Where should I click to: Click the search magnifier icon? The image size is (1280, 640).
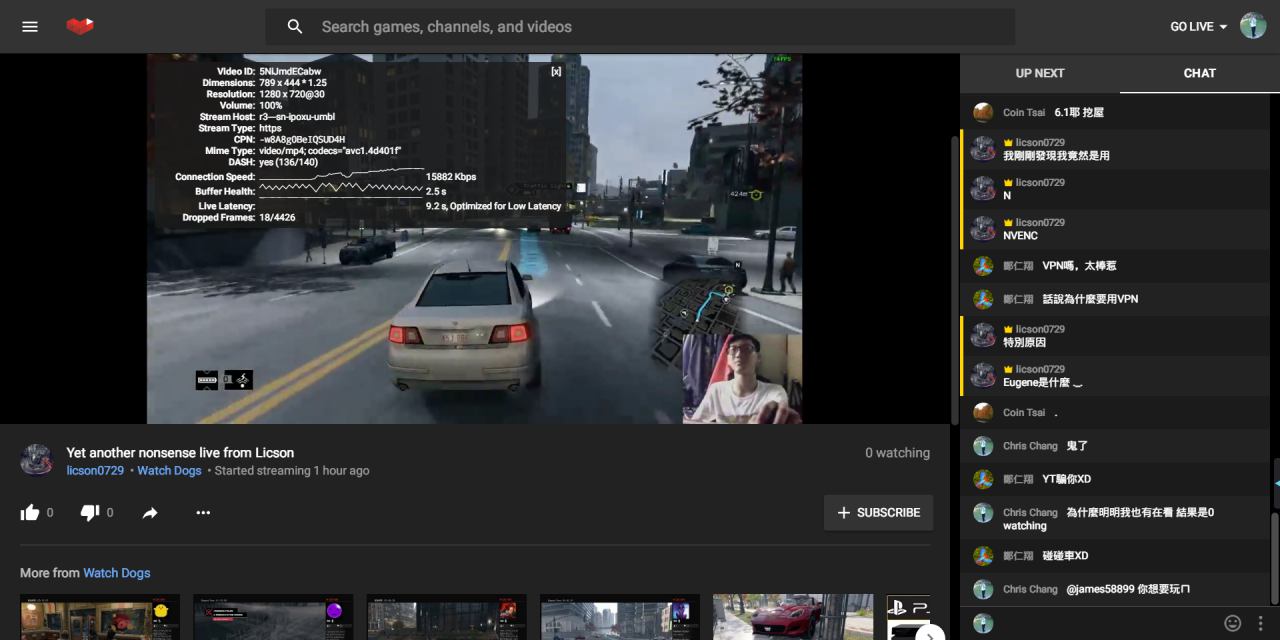point(295,27)
